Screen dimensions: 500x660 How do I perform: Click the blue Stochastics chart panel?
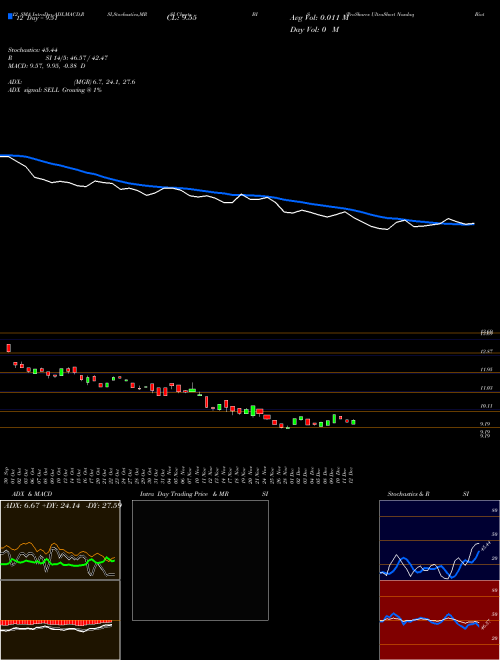439,540
